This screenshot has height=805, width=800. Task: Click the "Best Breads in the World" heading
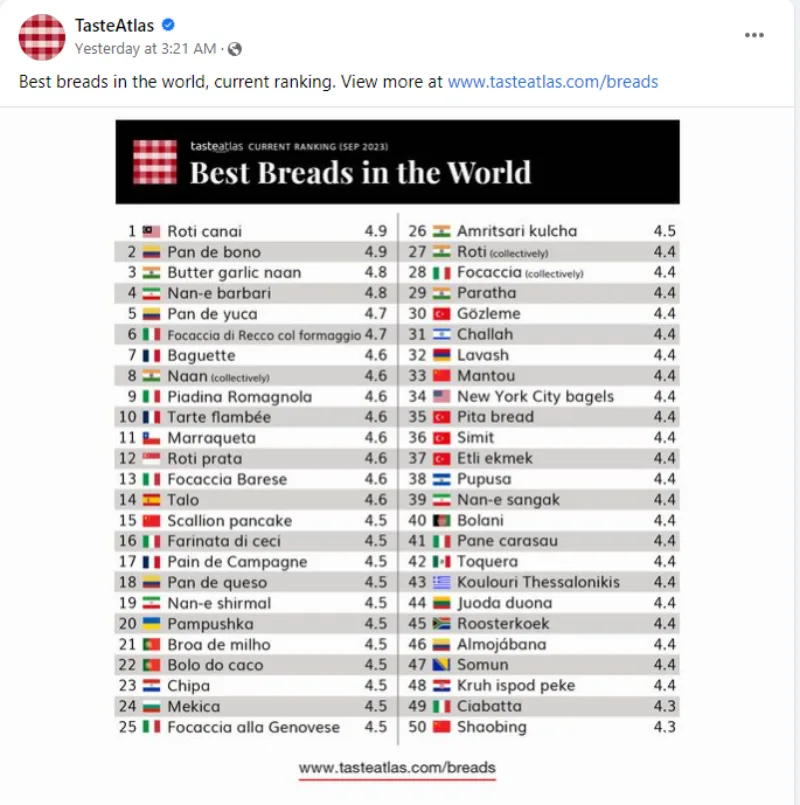360,172
